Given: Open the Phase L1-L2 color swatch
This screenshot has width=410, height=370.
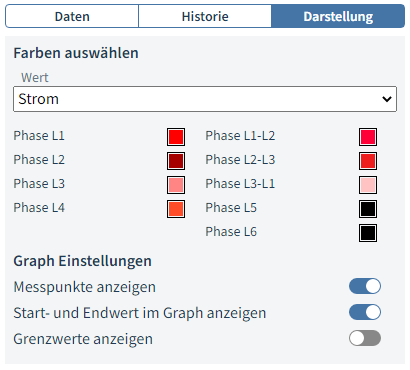Looking at the screenshot, I should point(368,137).
